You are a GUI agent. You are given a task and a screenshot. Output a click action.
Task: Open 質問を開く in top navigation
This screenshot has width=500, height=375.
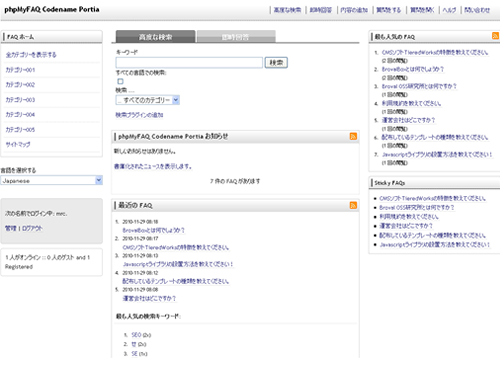422,10
